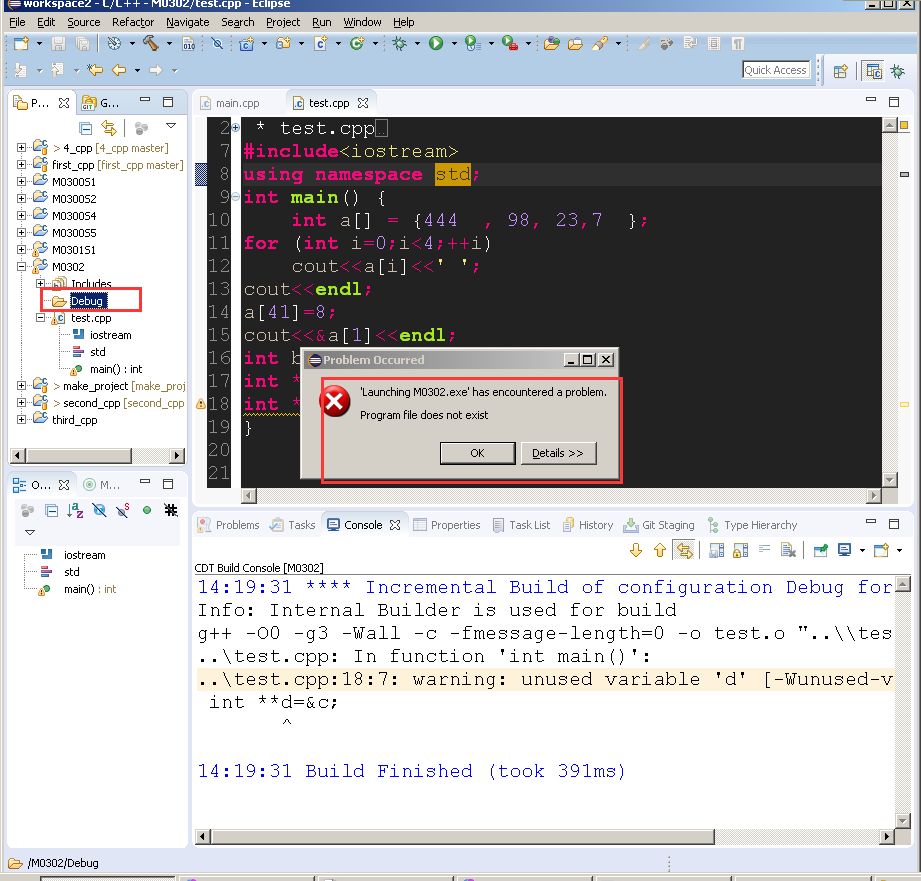Open the Run button dropdown arrow

click(x=454, y=44)
